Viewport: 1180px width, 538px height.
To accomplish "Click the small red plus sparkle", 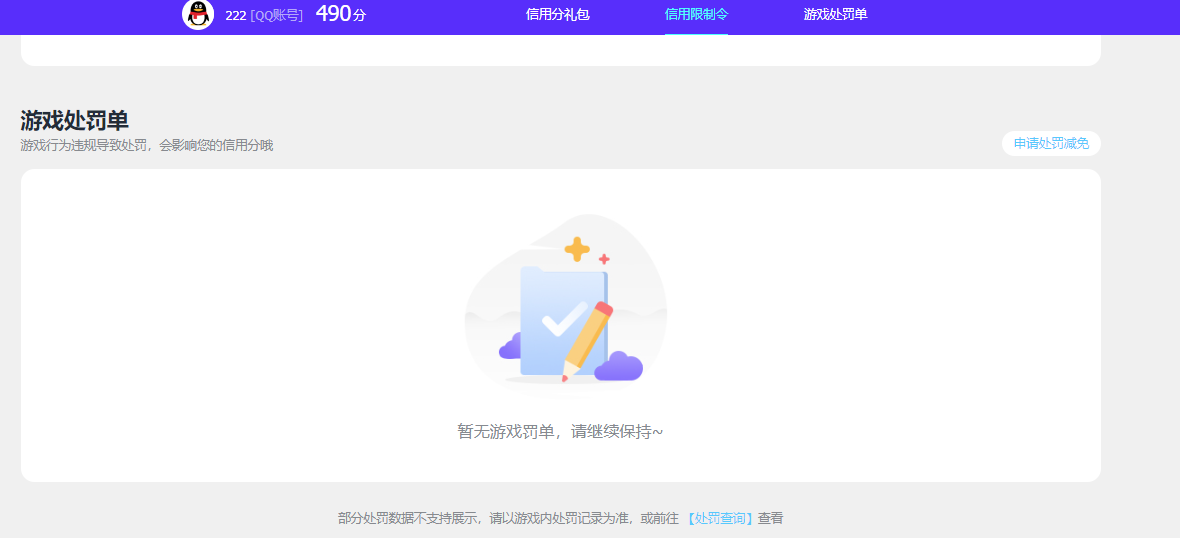I will click(x=604, y=259).
